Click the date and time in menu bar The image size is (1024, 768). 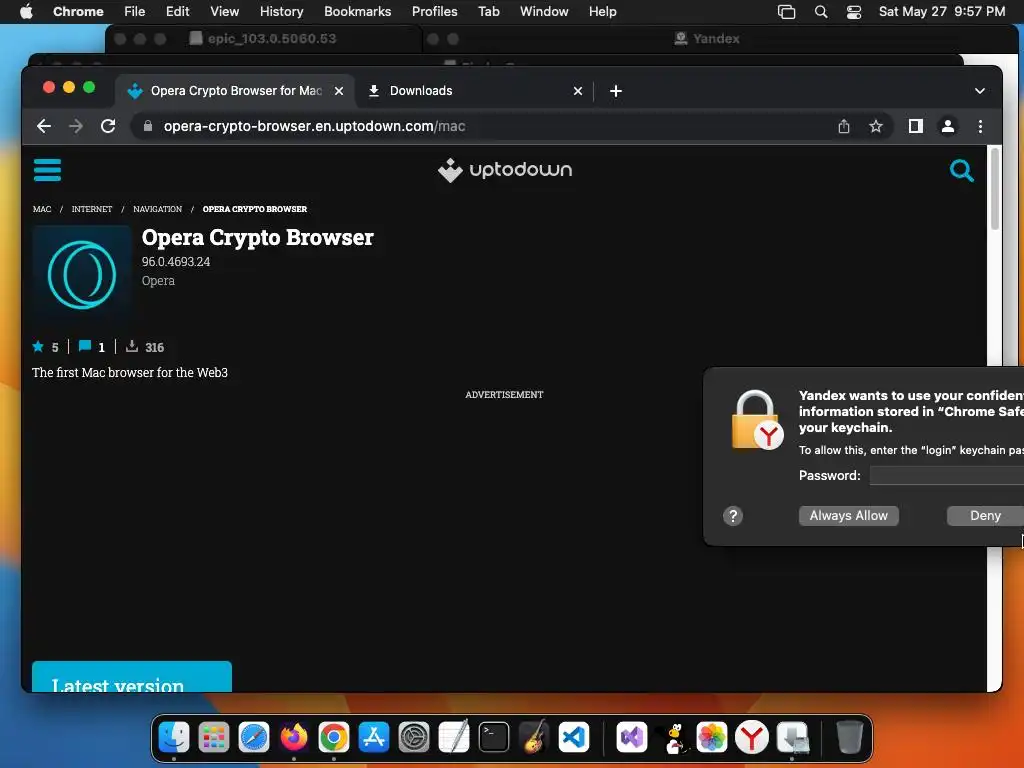[942, 12]
